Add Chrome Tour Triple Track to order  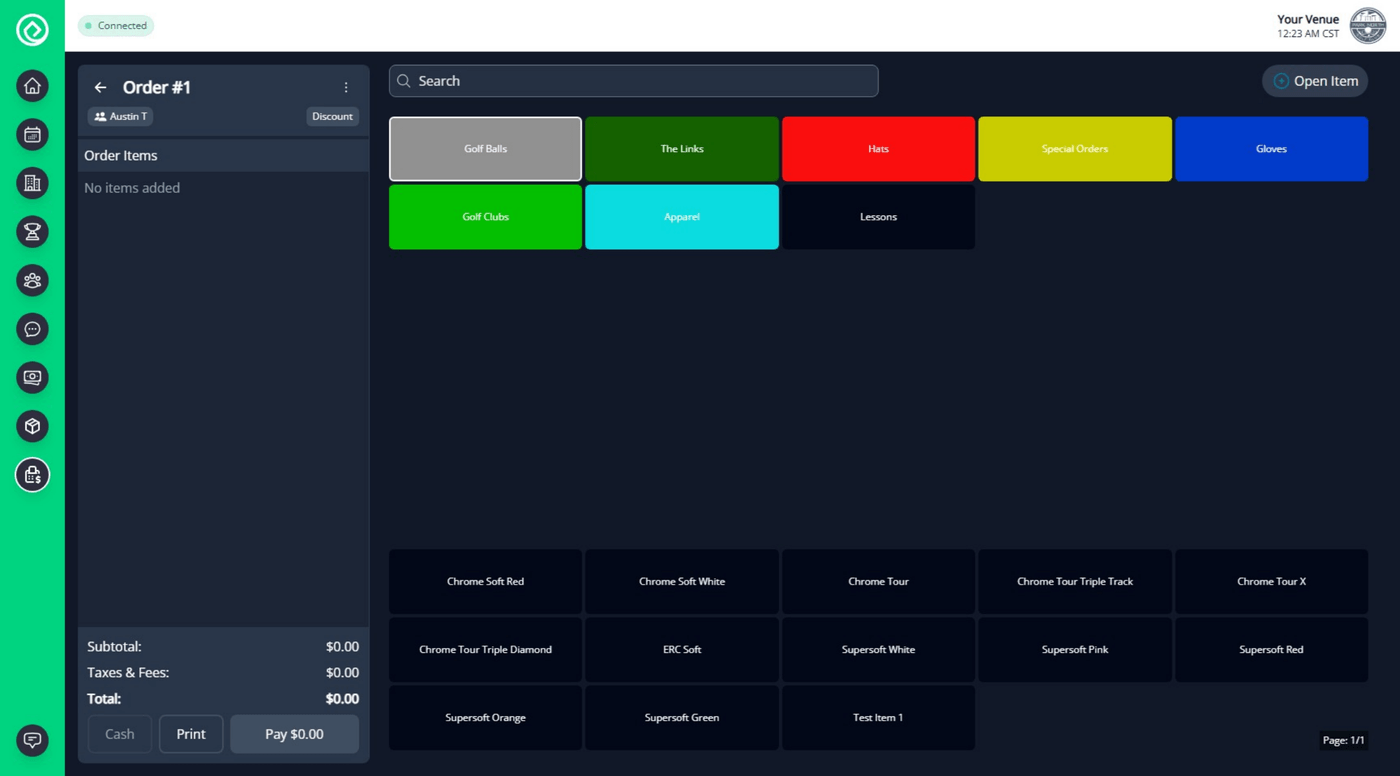[x=1074, y=582]
